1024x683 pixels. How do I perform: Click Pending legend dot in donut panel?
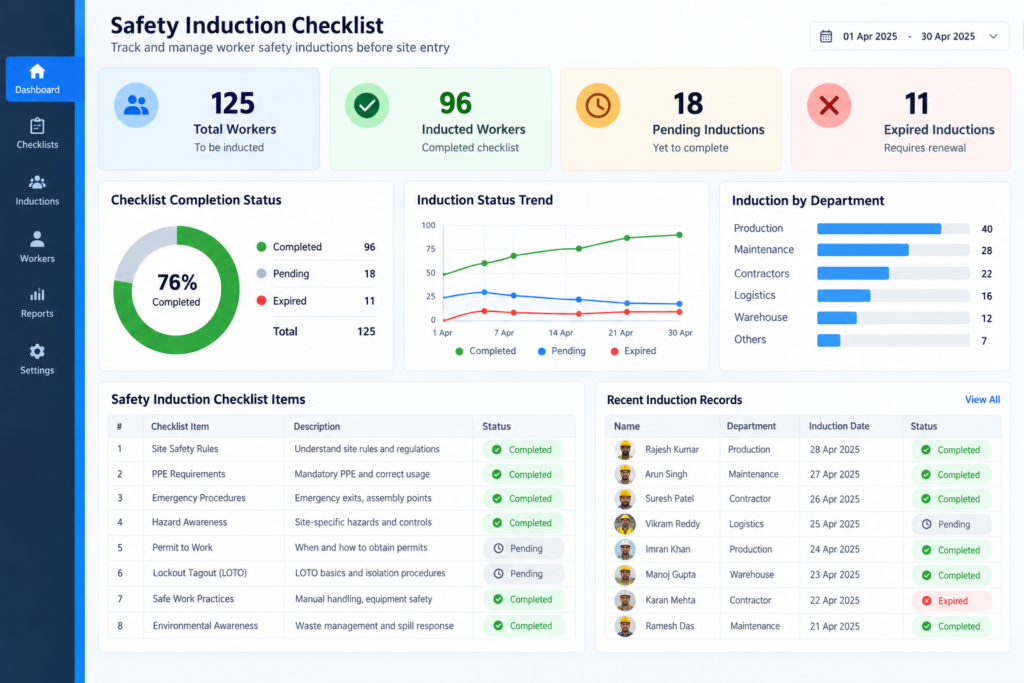[x=261, y=274]
